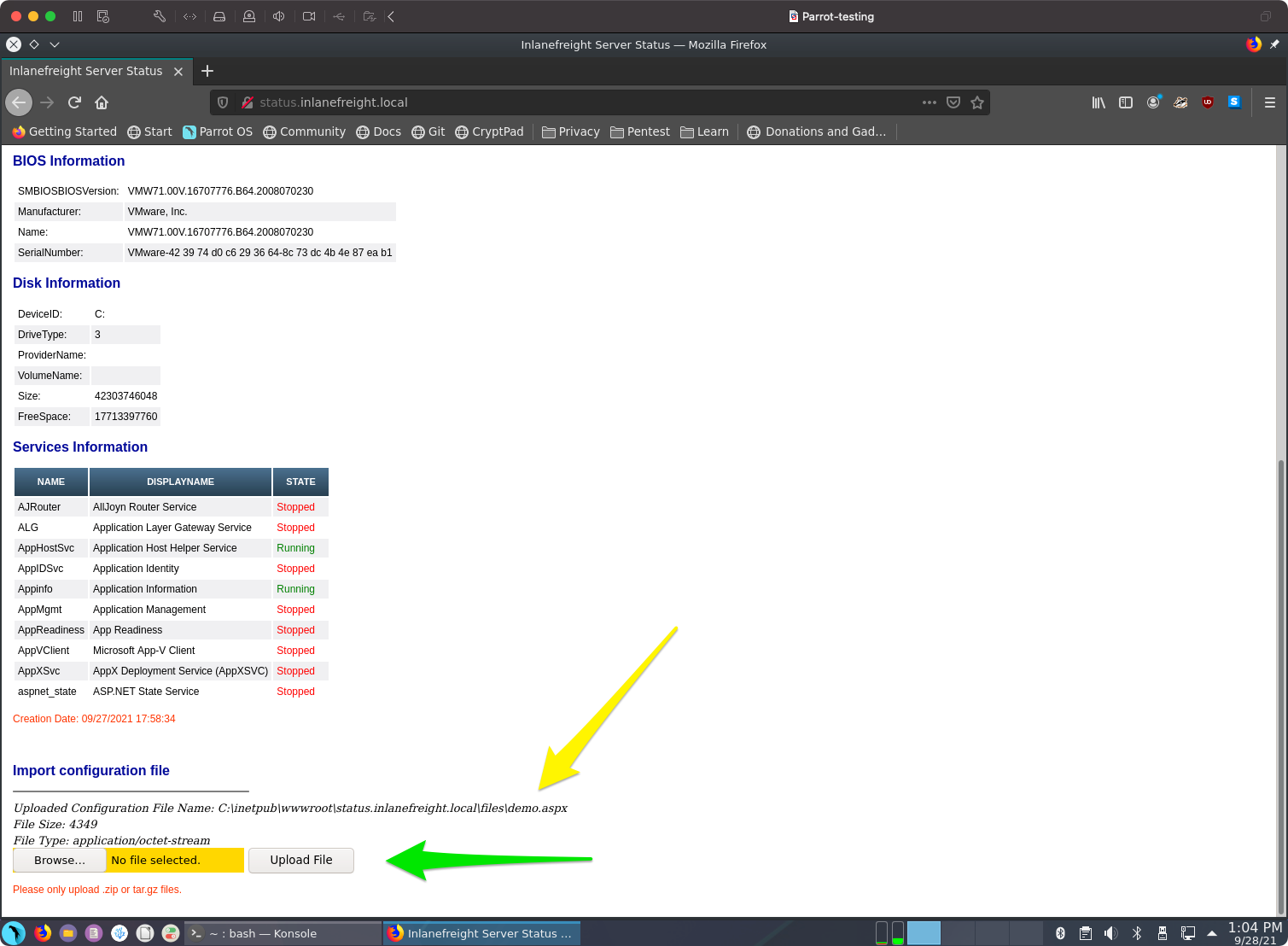Switch to Inlanefreight Server Status taskbar entry
Screen dimensions: 1288x946
click(482, 933)
